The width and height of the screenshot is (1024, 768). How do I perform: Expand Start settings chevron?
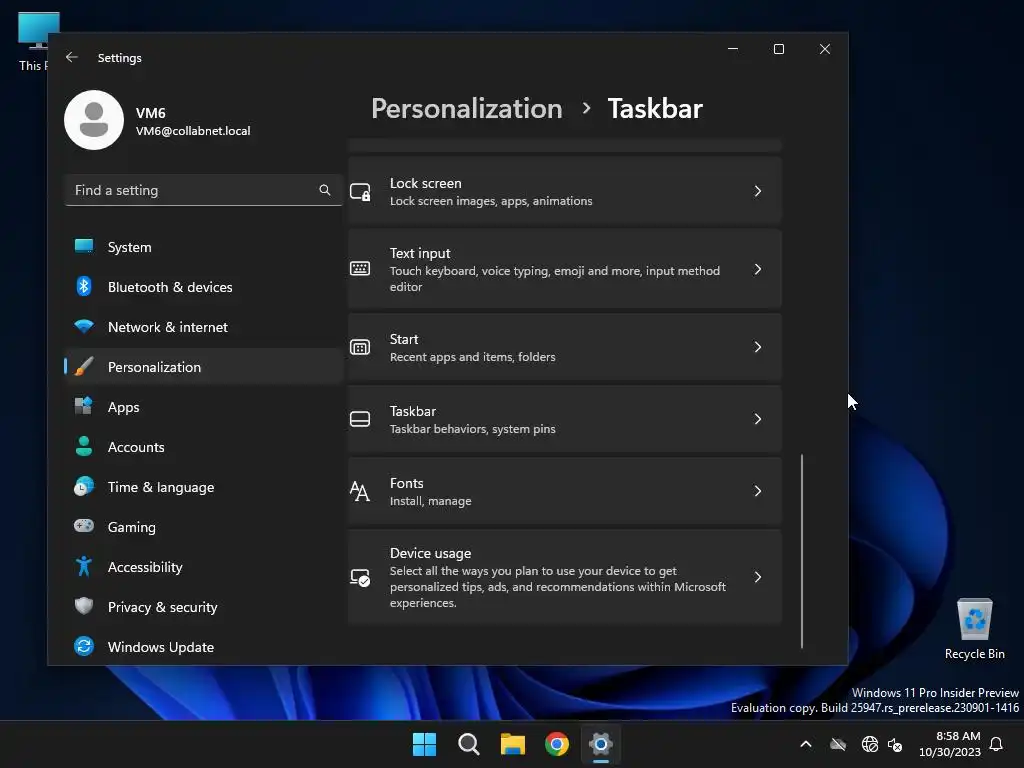758,347
